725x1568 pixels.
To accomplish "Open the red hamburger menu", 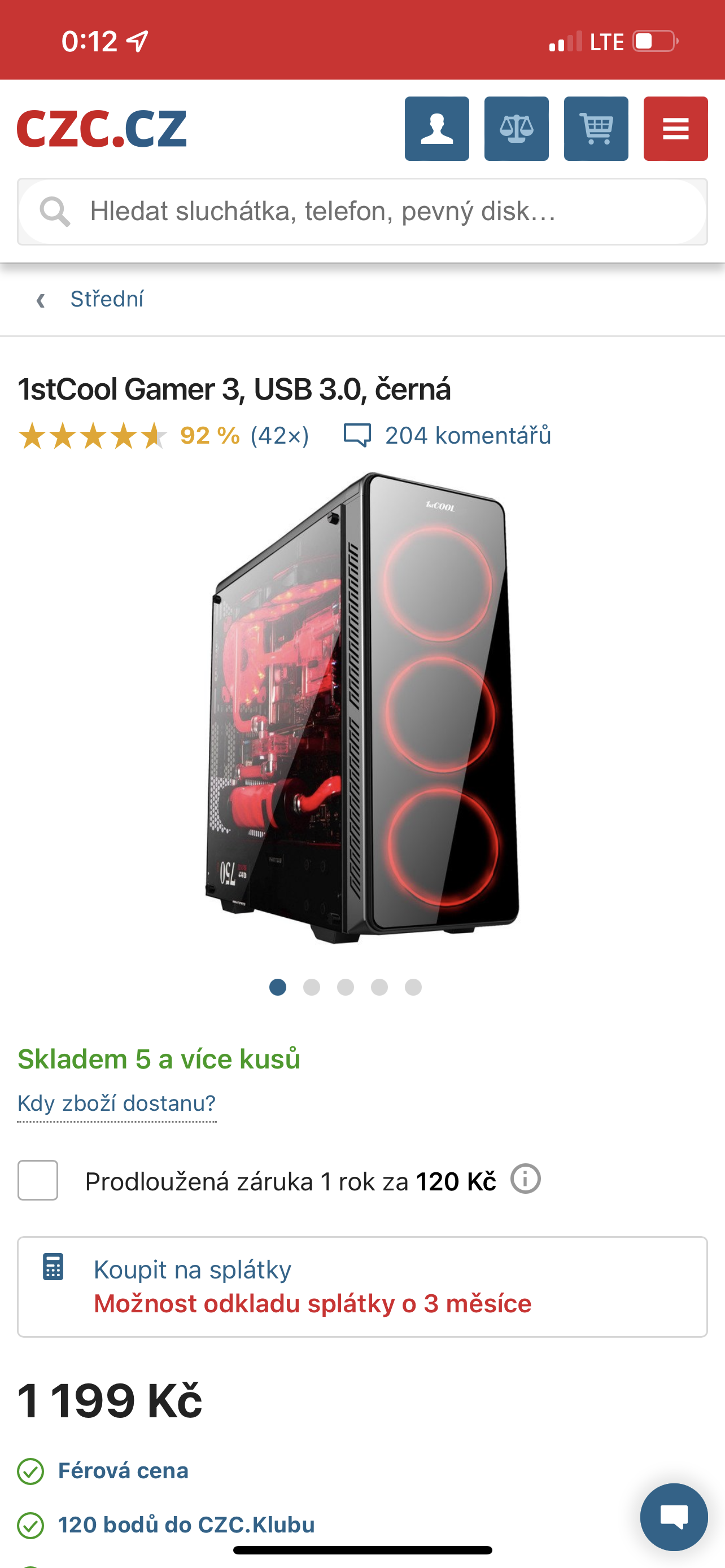I will [x=676, y=129].
